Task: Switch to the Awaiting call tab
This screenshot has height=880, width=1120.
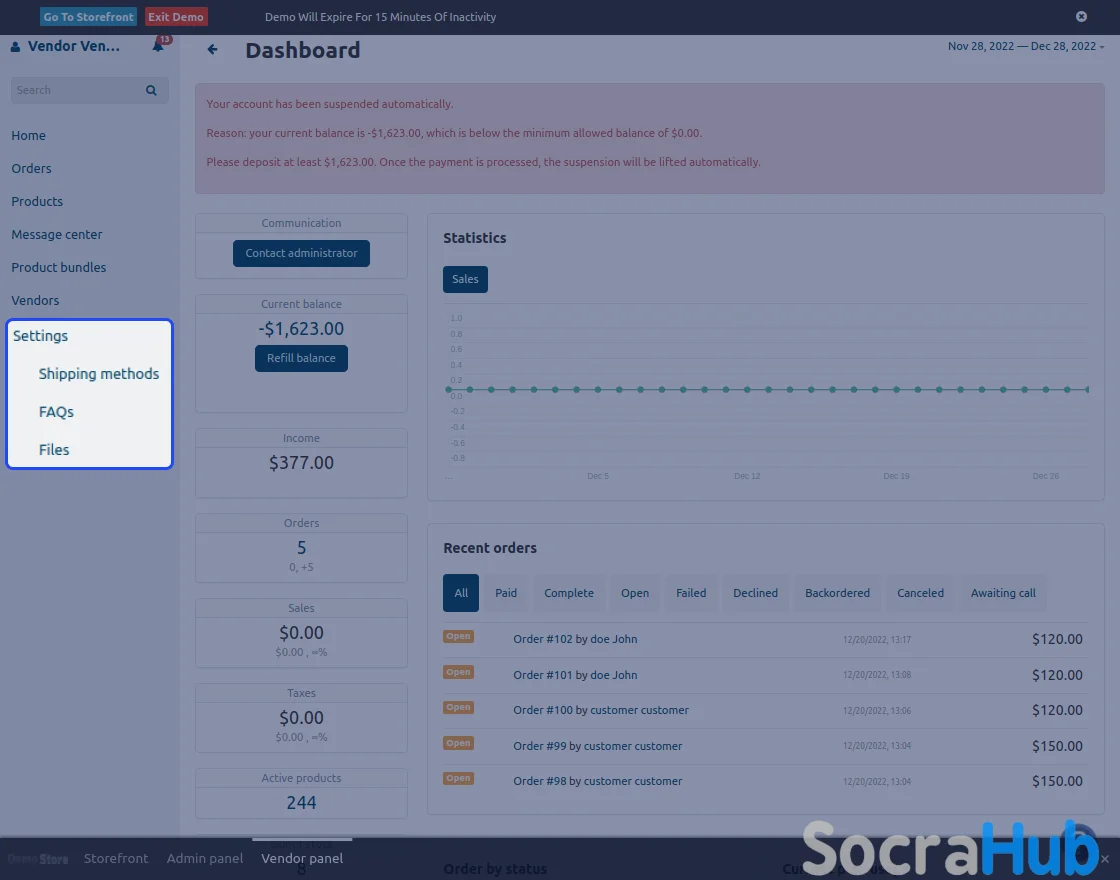Action: [1002, 593]
